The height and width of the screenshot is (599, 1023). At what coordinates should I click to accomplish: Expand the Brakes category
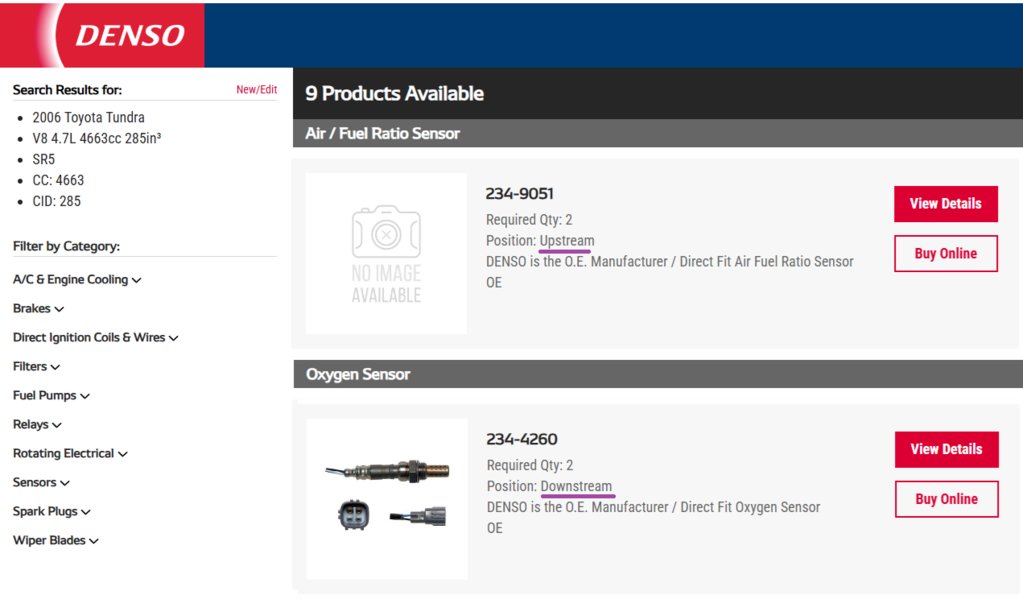point(38,308)
